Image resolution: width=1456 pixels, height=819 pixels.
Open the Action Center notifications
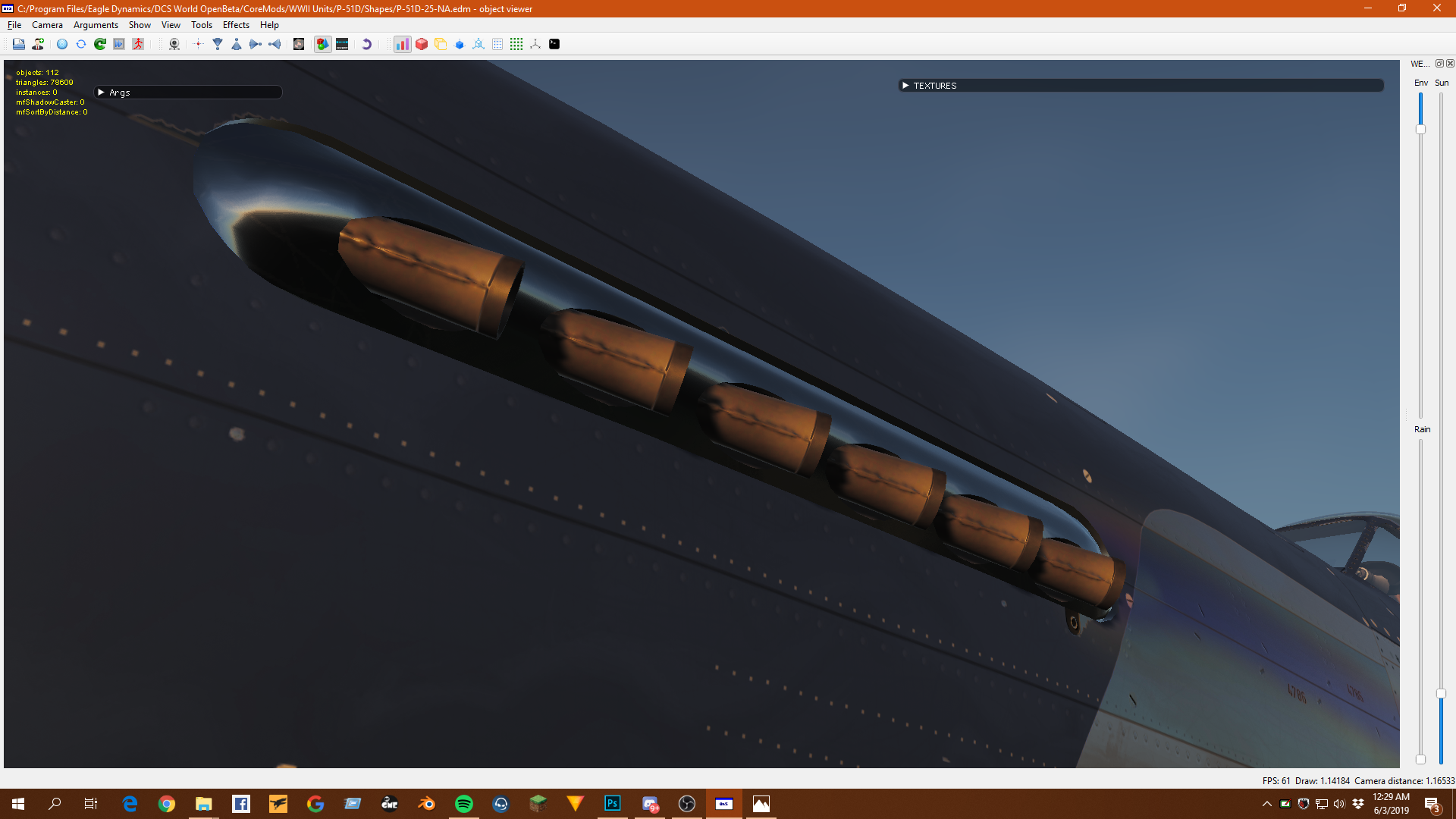[x=1432, y=804]
